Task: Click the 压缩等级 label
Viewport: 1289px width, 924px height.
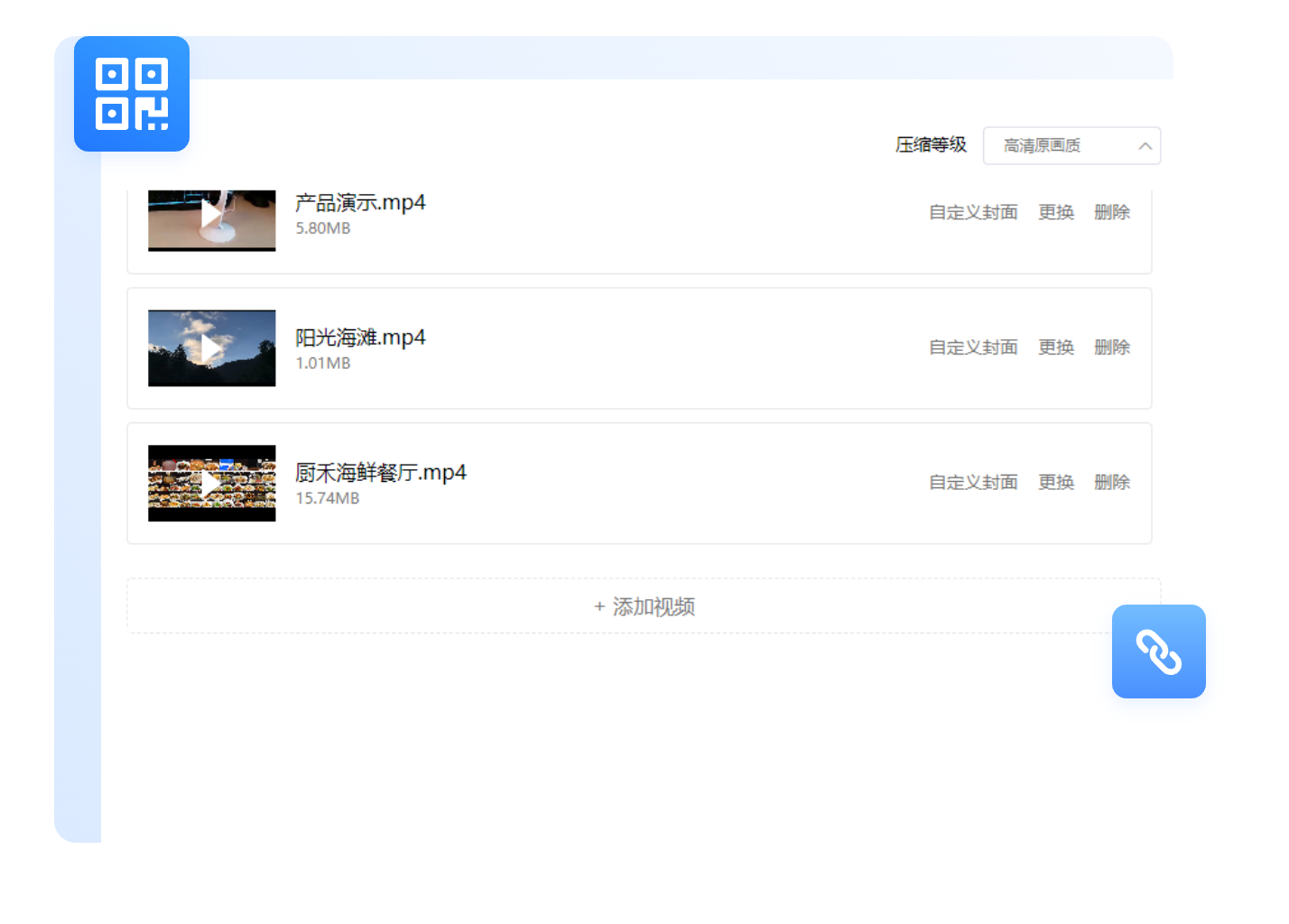Action: pyautogui.click(x=931, y=144)
